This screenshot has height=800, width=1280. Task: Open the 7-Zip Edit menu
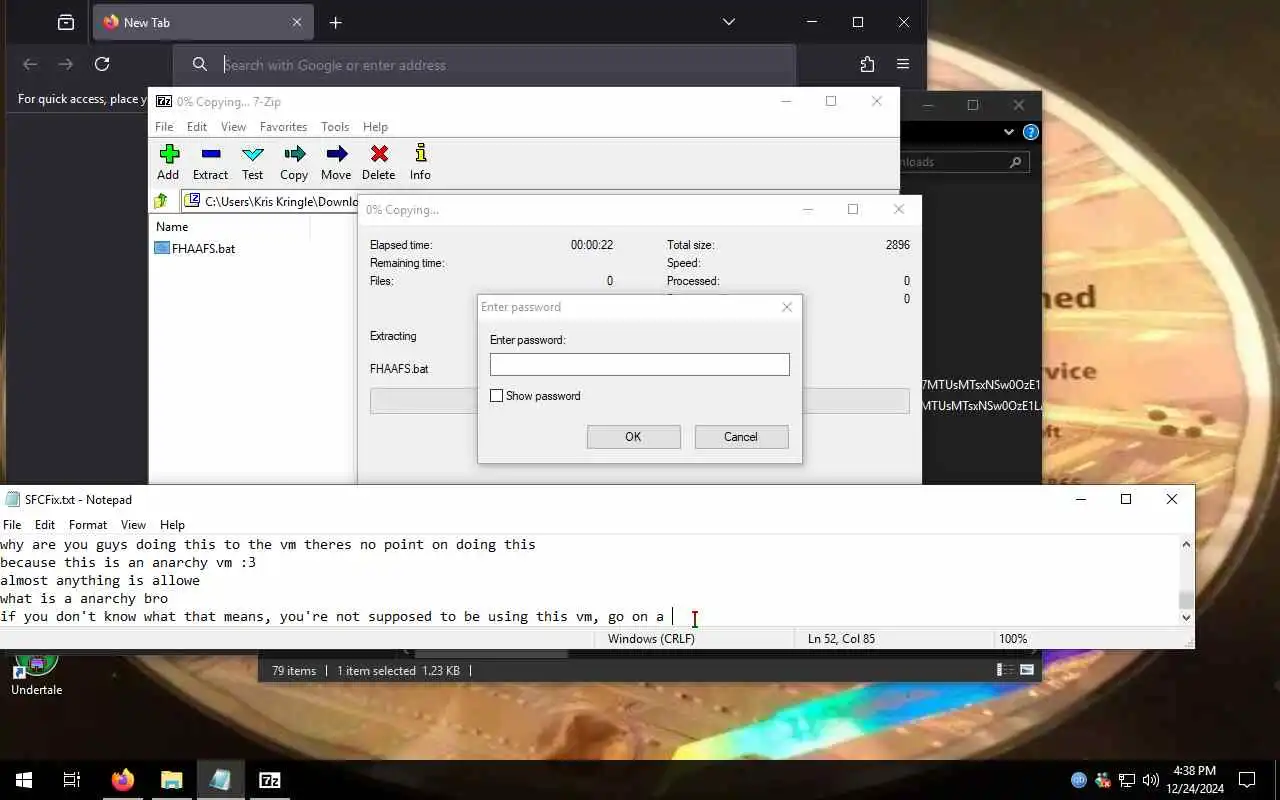(197, 127)
